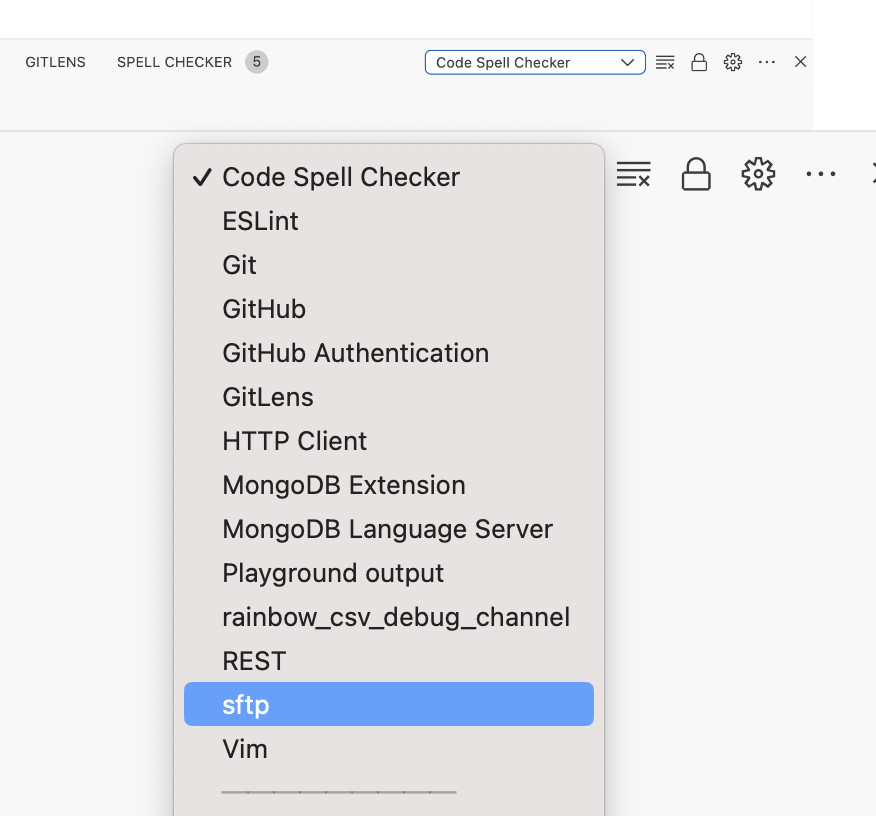Close the panel using the small X icon
Viewport: 876px width, 816px height.
pos(800,62)
